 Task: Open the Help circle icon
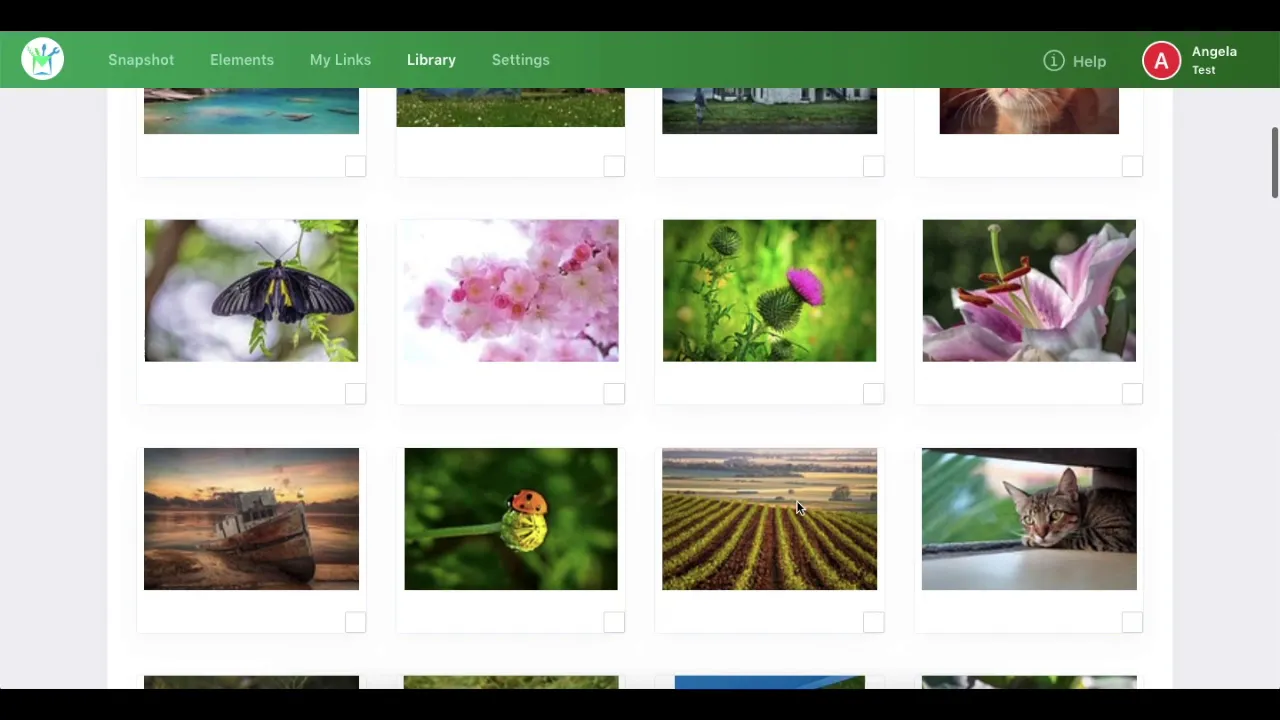tap(1053, 61)
